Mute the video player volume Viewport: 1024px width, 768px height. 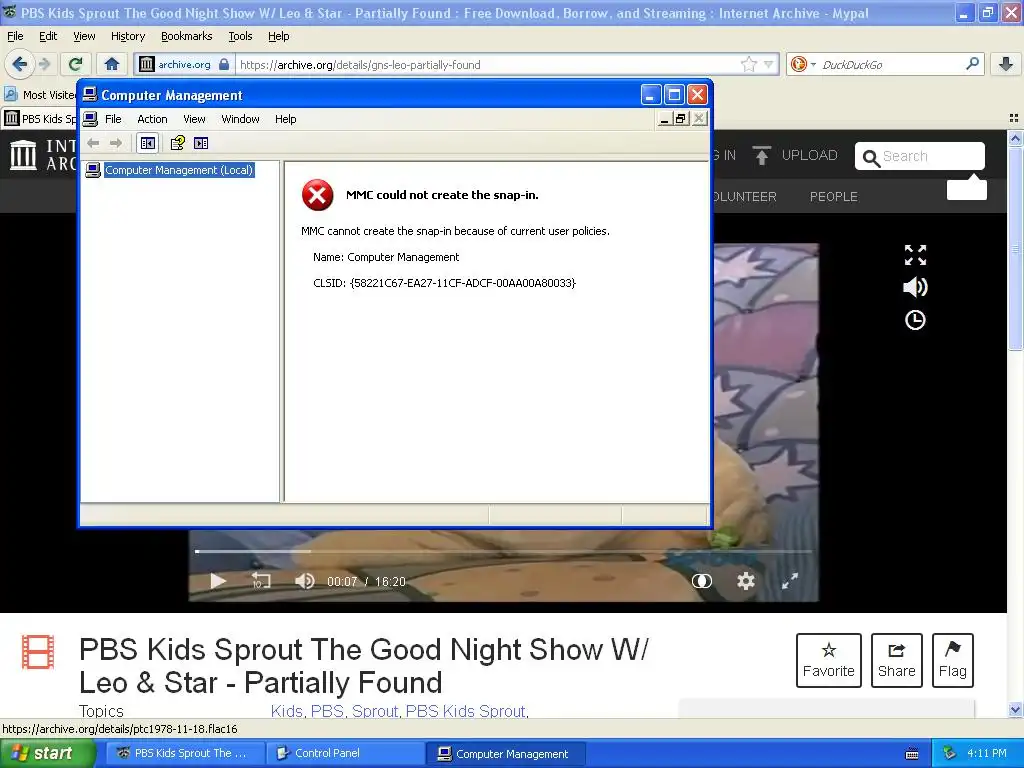(x=304, y=581)
